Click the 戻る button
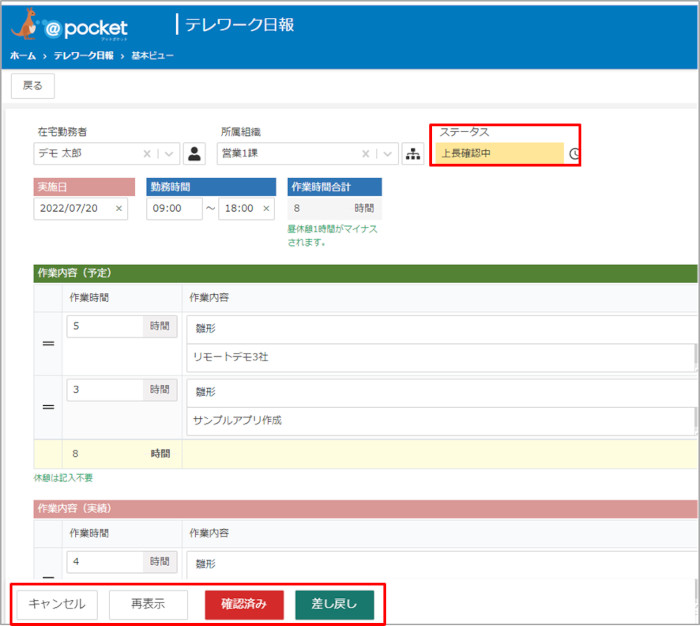 pos(33,86)
